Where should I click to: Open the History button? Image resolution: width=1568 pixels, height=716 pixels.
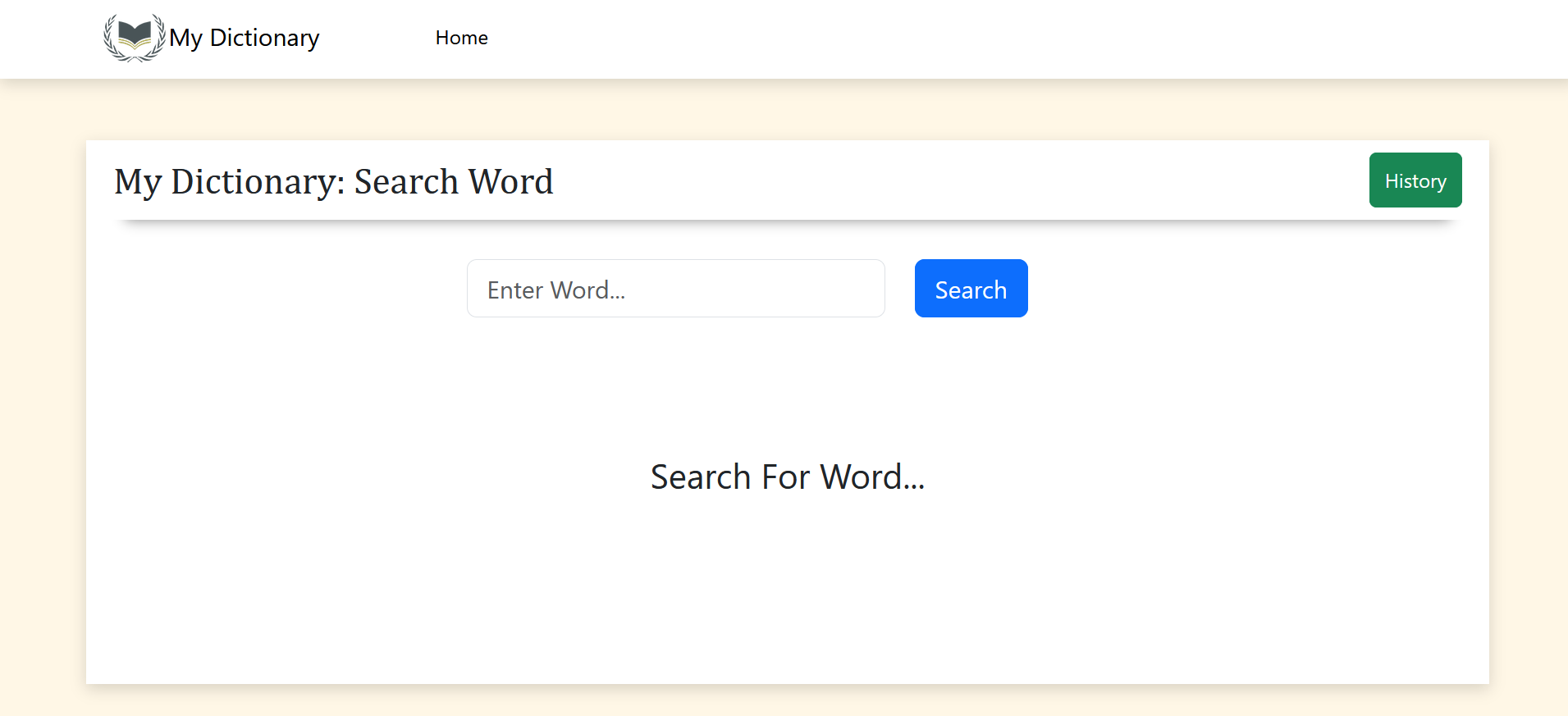(1415, 180)
